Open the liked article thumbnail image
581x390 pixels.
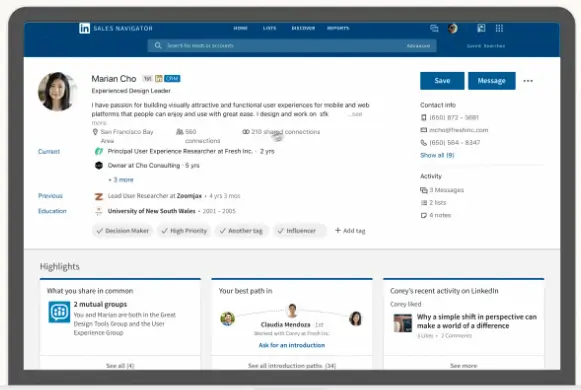(x=403, y=323)
